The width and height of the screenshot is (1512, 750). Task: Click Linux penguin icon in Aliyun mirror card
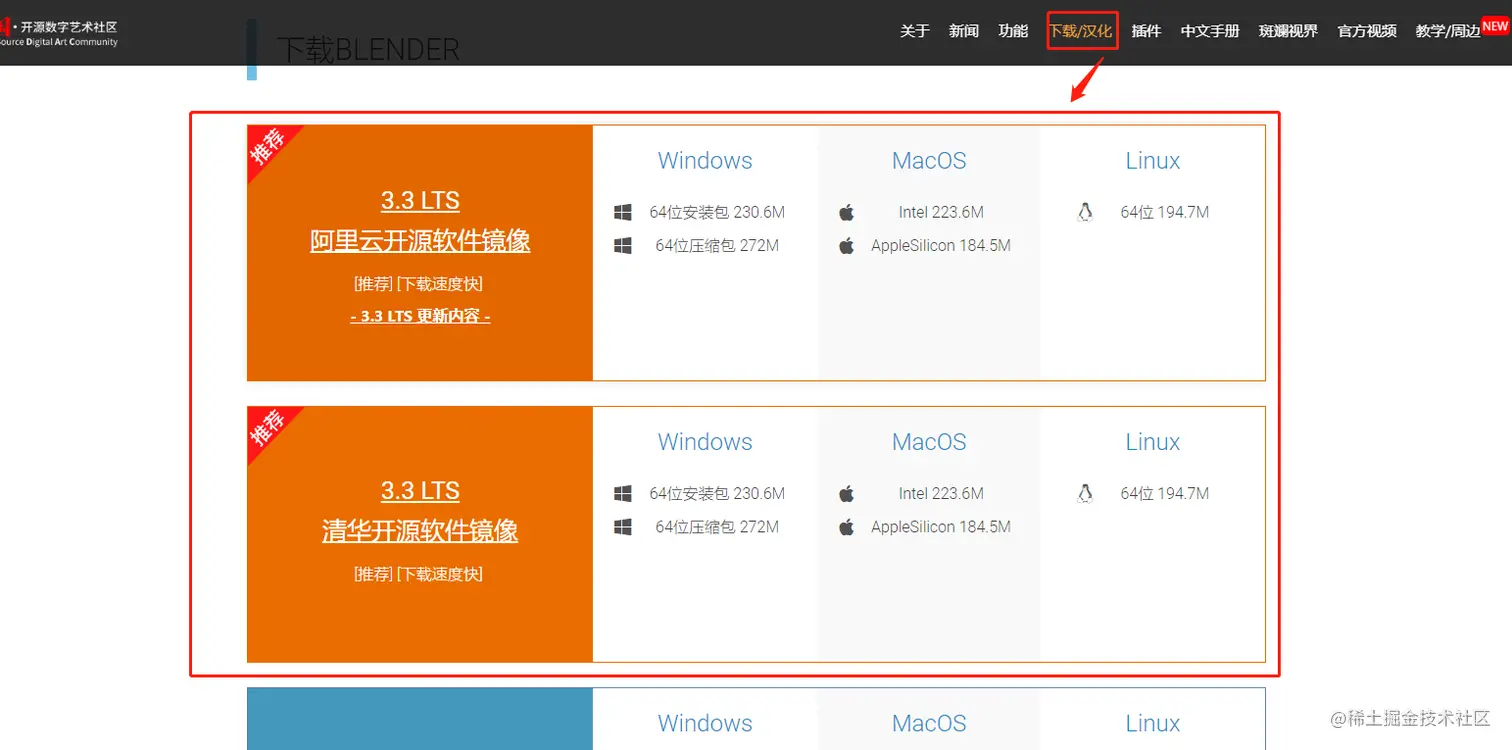tap(1085, 212)
